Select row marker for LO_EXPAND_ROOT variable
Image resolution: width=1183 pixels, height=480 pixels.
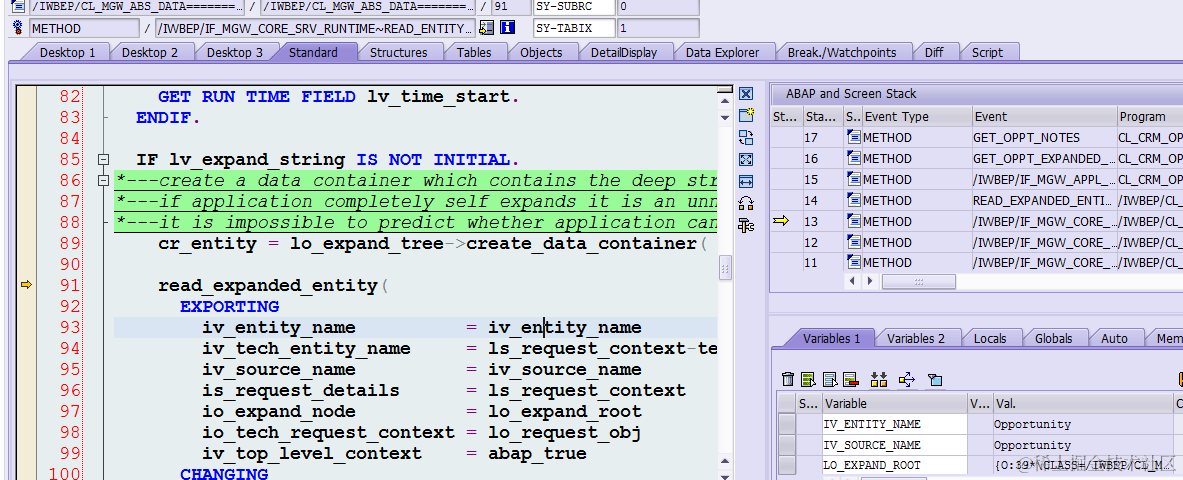click(787, 465)
